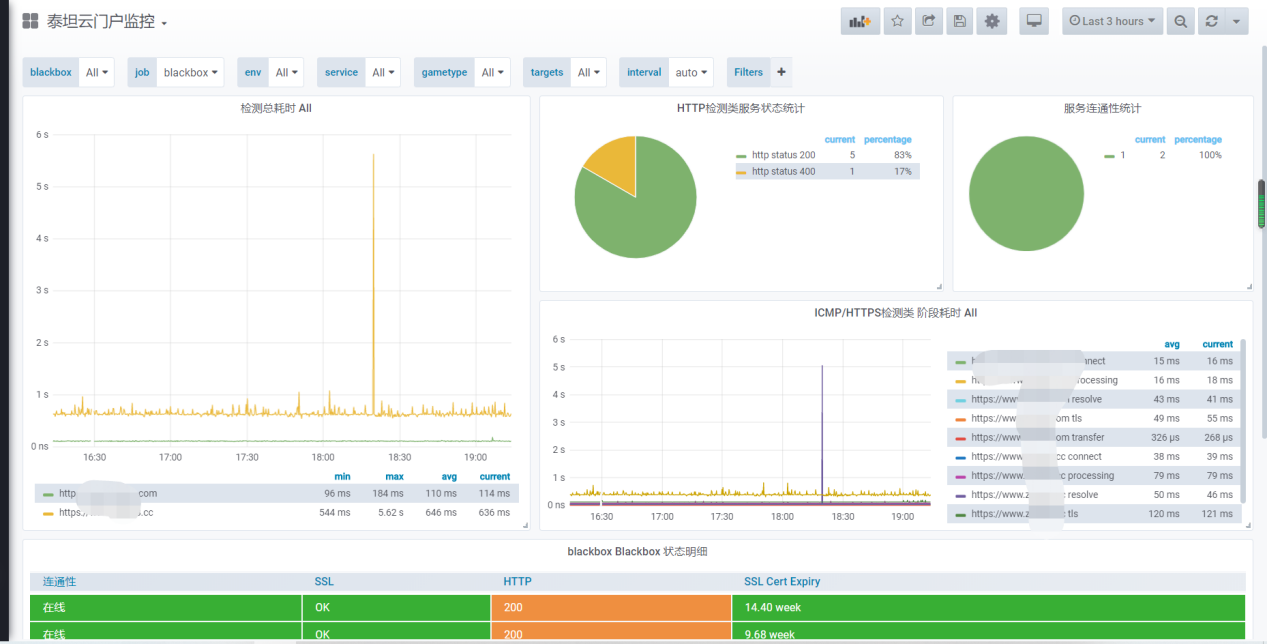This screenshot has height=644, width=1267.
Task: Sort 检测总耗时 legend by current column
Action: (494, 476)
